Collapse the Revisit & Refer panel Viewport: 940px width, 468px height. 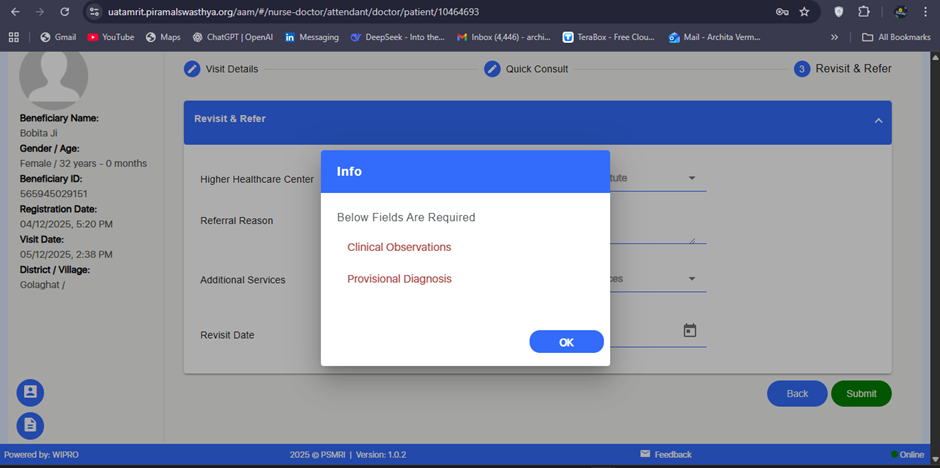878,120
